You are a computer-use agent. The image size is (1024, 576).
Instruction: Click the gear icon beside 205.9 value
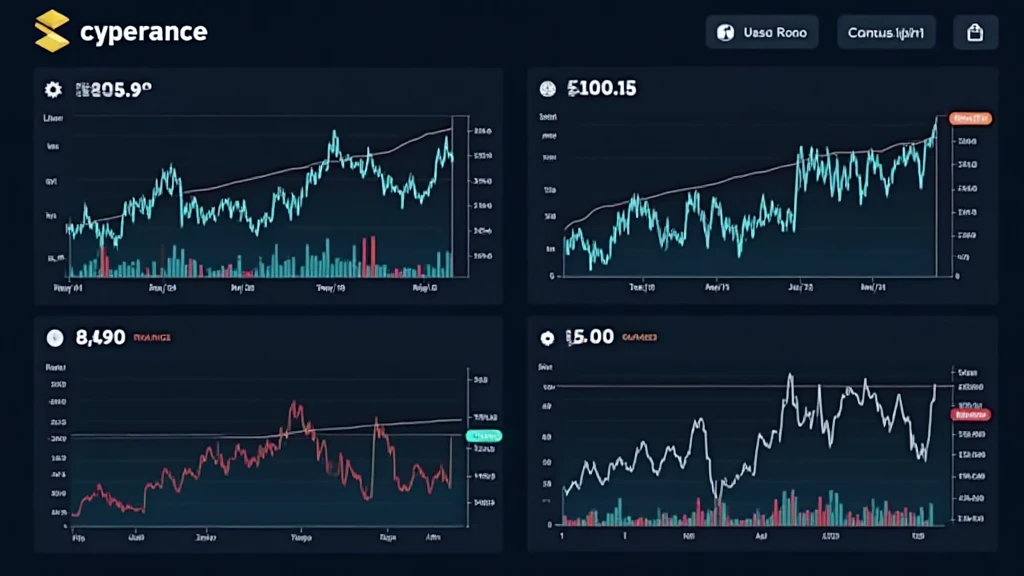53,90
